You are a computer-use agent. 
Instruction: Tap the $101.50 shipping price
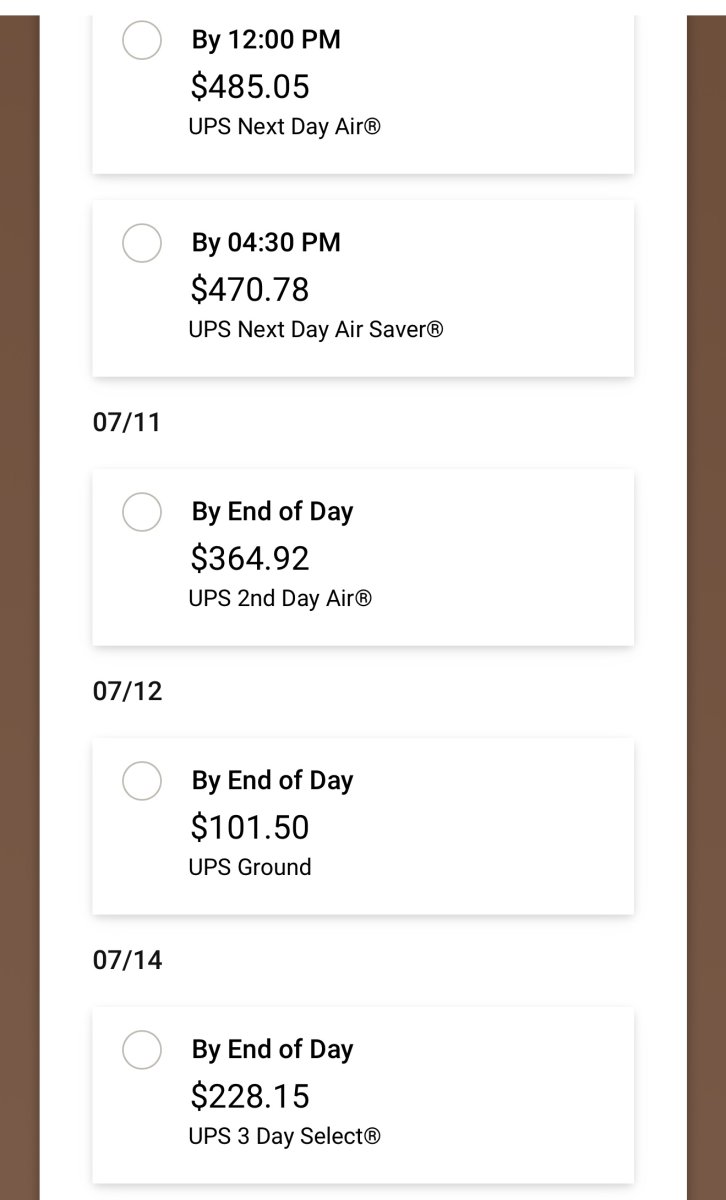[250, 827]
